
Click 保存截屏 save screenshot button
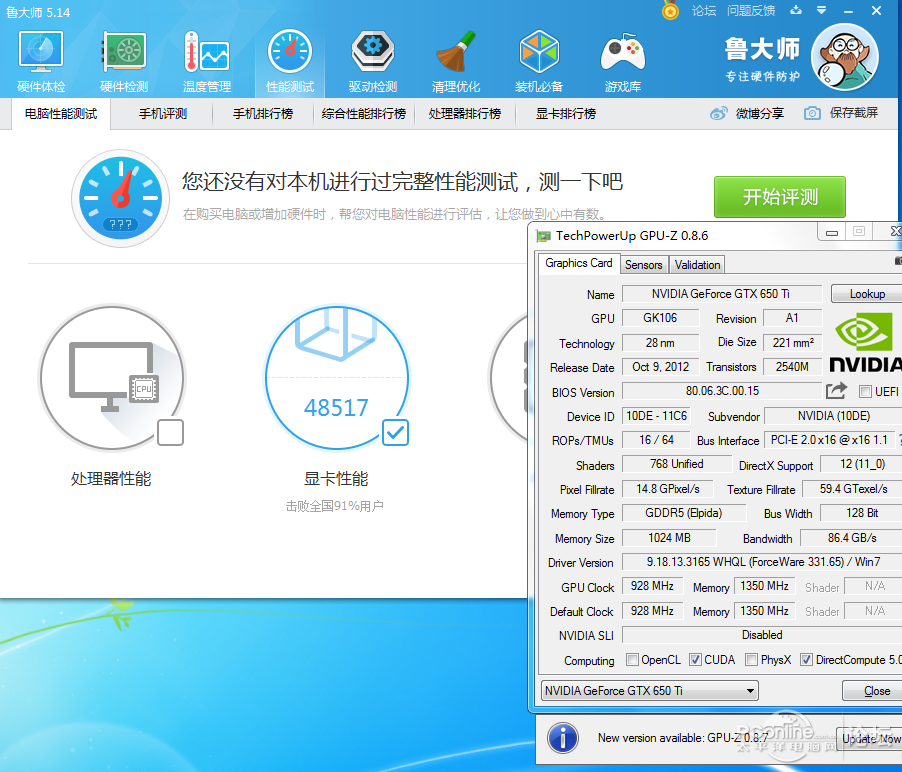click(840, 113)
